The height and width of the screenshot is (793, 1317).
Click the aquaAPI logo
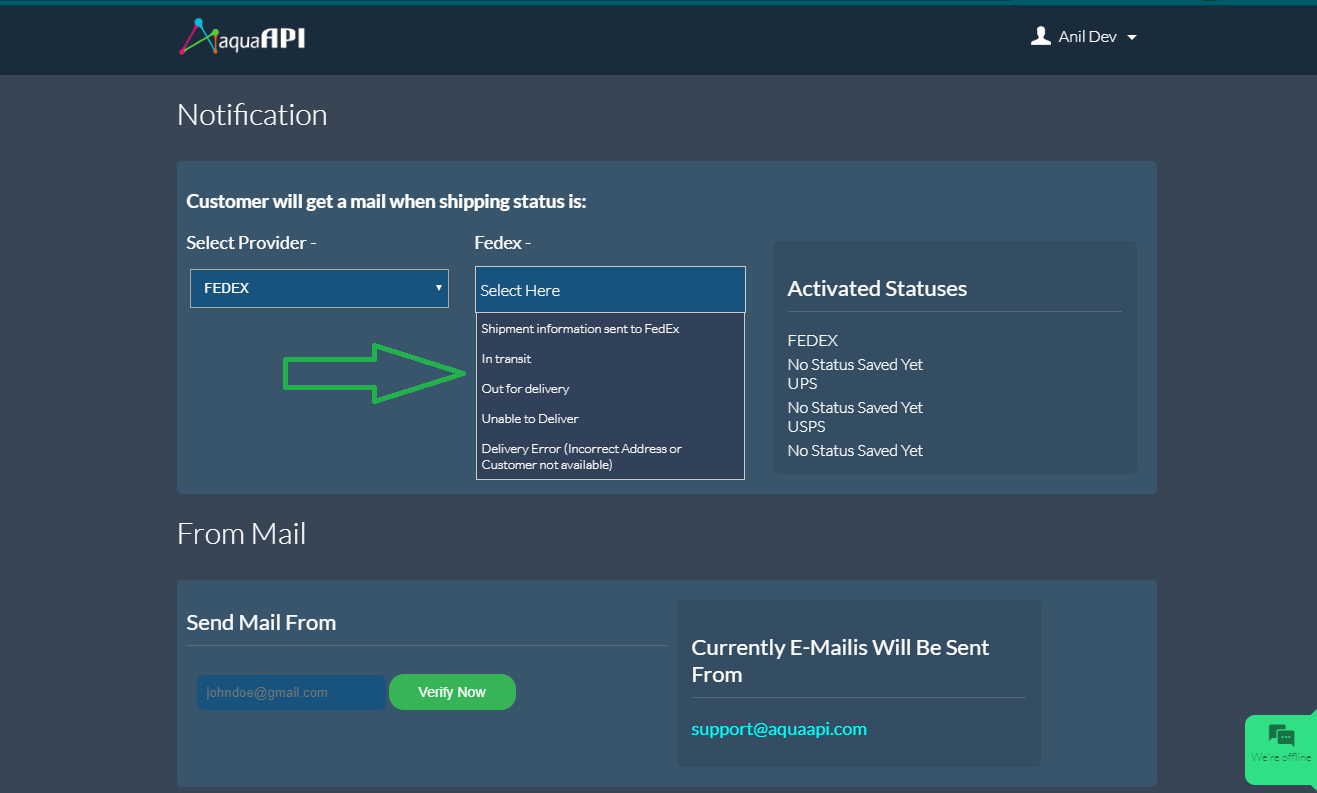pos(243,37)
